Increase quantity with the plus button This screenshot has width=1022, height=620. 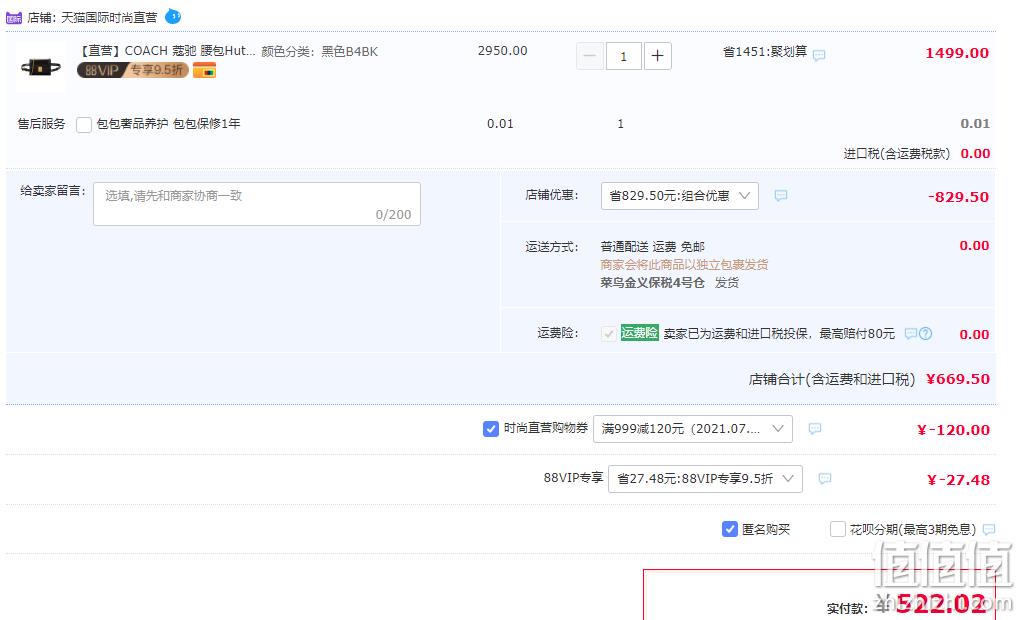[x=658, y=56]
